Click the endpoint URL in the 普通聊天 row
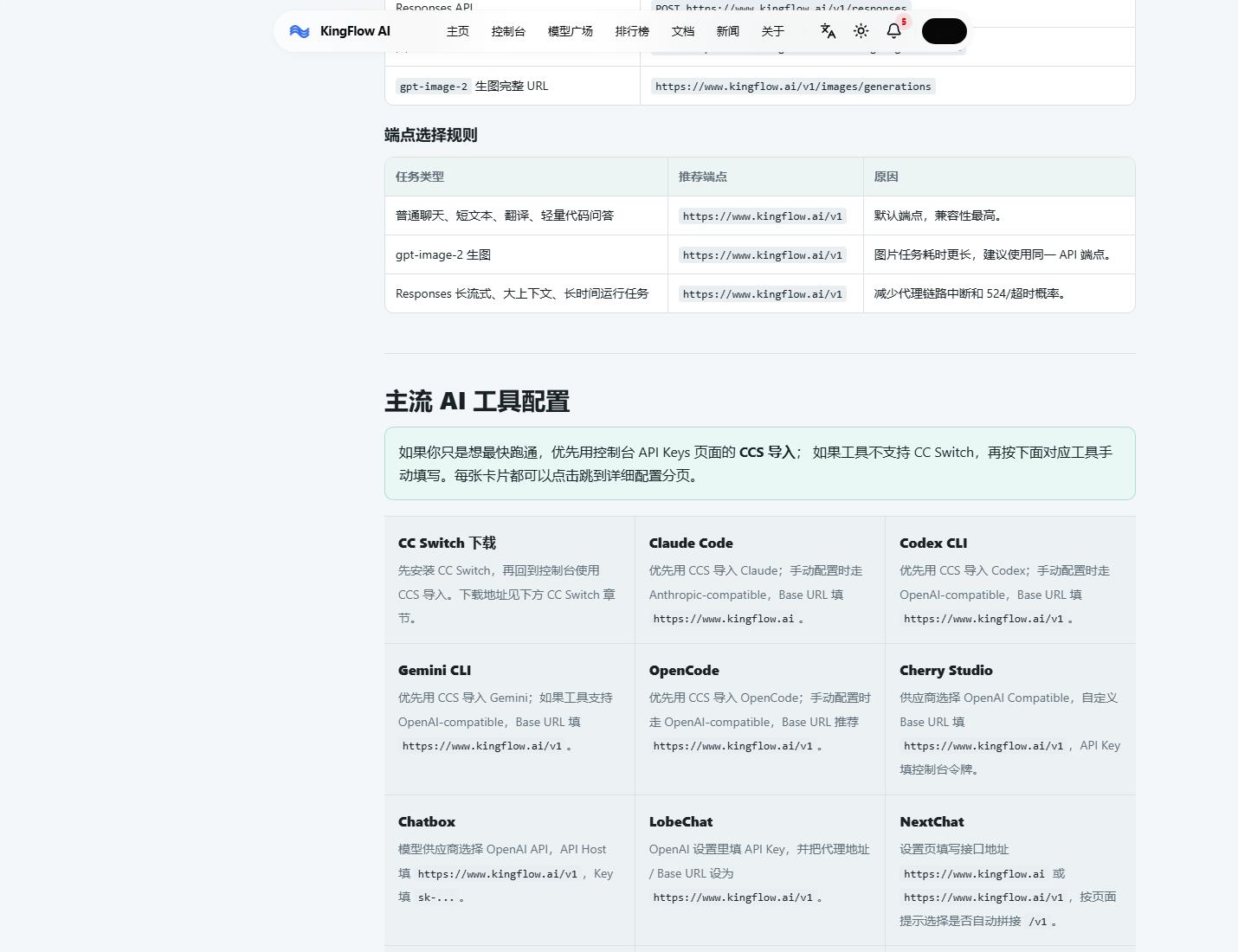 click(763, 216)
